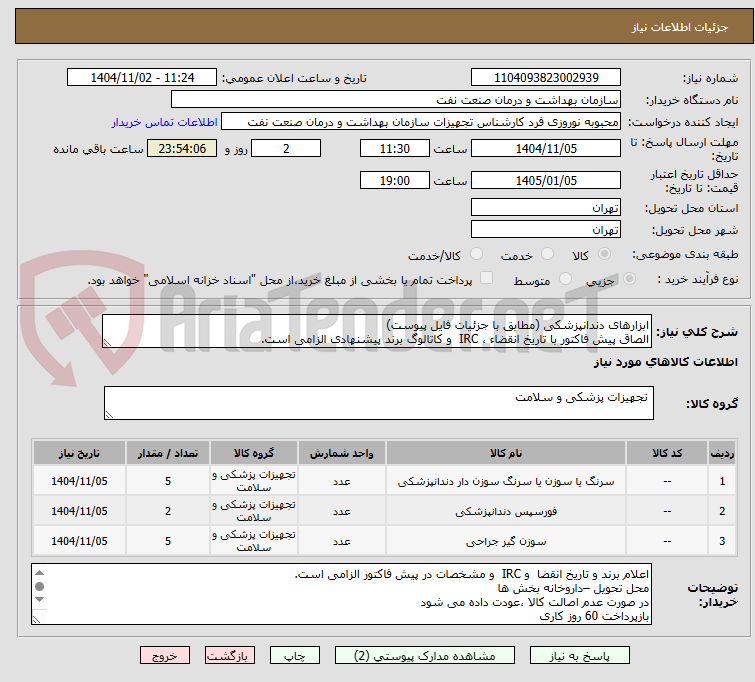Click date 1404/11/05 in سوزن گیر row
The width and height of the screenshot is (755, 682).
(79, 541)
